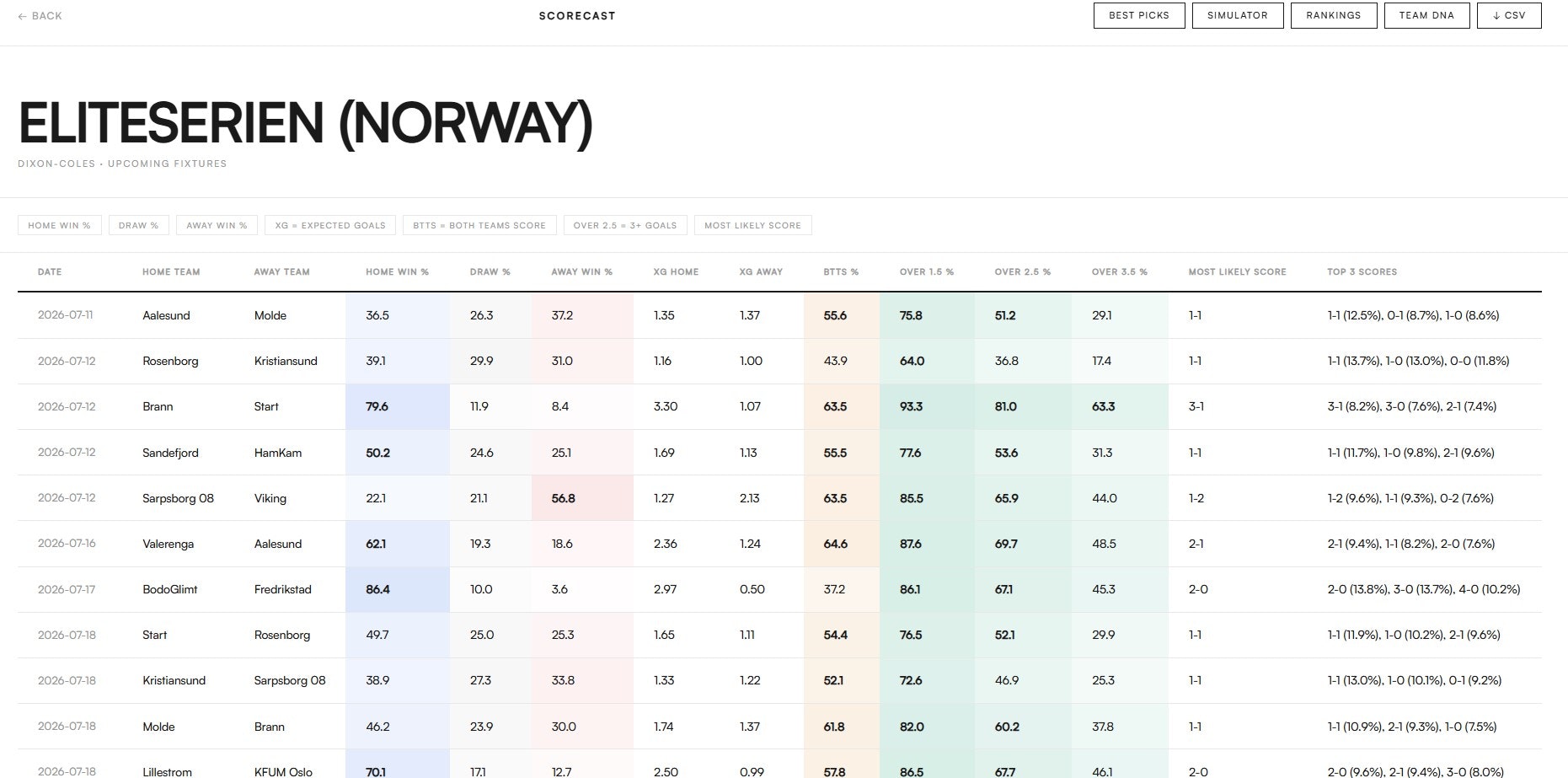Sort by the Date column header
1568x778 pixels.
(x=50, y=271)
